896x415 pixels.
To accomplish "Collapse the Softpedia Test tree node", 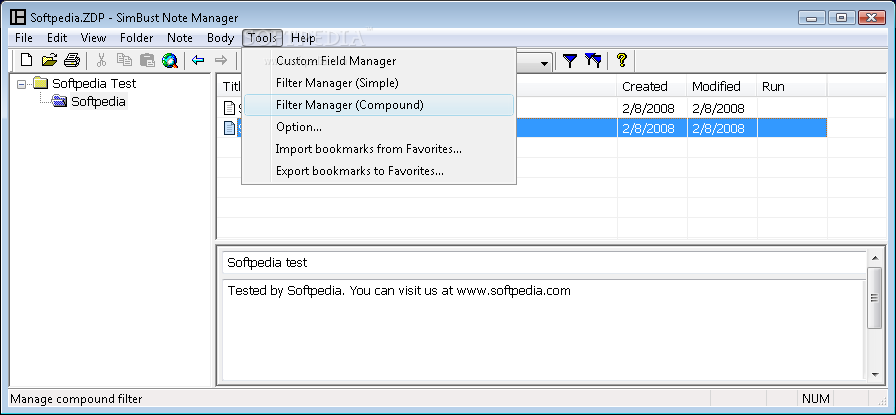I will tap(22, 84).
